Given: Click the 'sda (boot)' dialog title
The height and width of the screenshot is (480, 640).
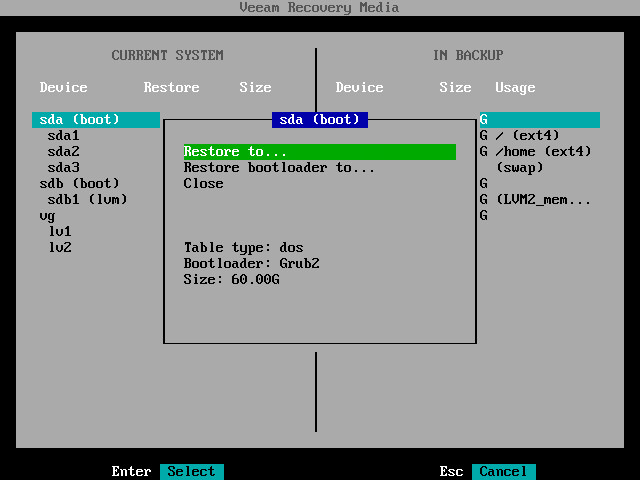Looking at the screenshot, I should click(320, 120).
